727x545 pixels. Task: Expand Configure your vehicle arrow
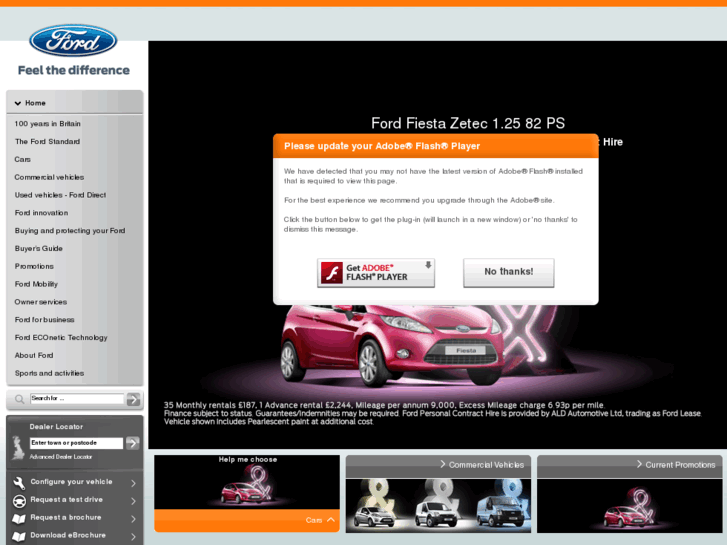pos(133,483)
